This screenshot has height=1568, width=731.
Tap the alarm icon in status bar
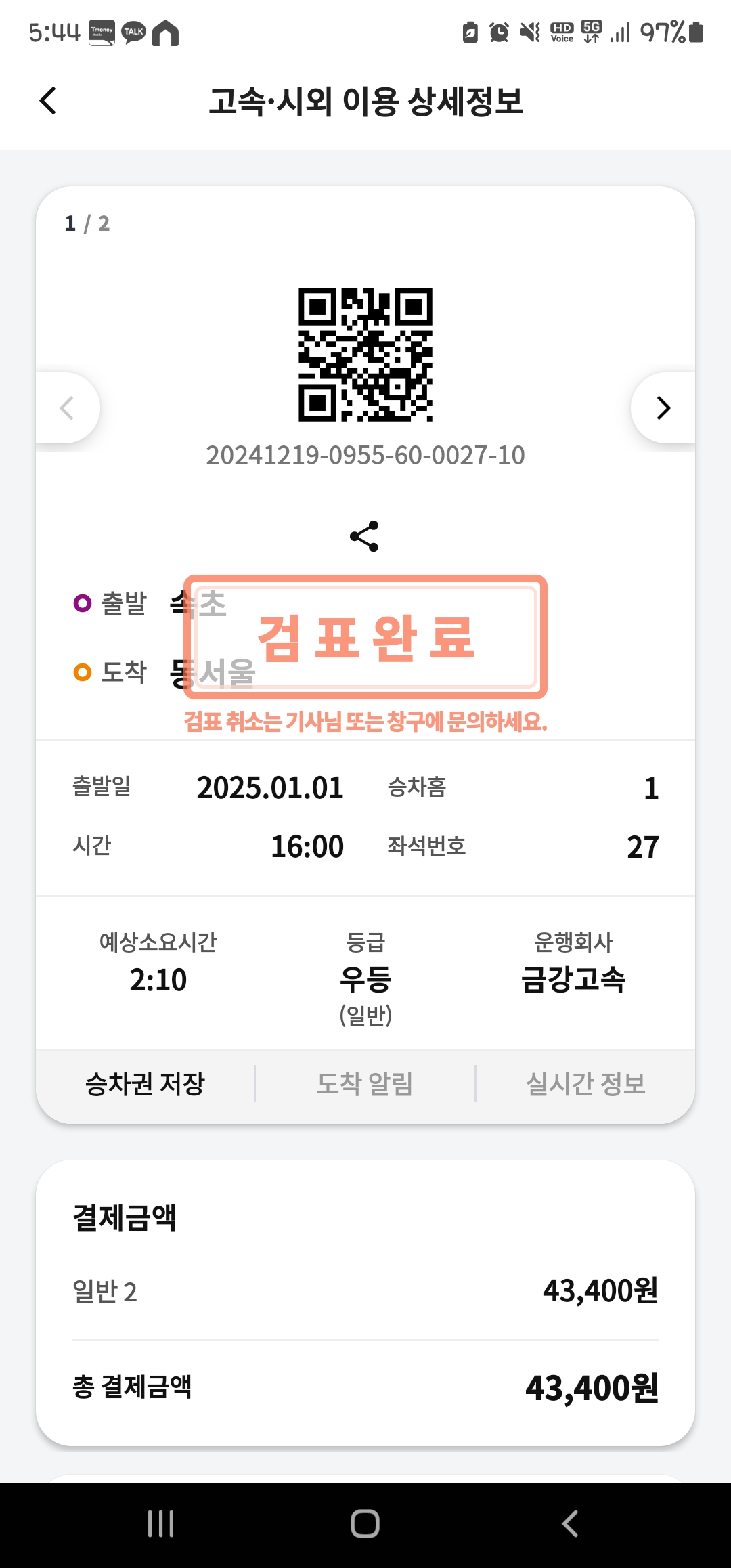point(499,32)
